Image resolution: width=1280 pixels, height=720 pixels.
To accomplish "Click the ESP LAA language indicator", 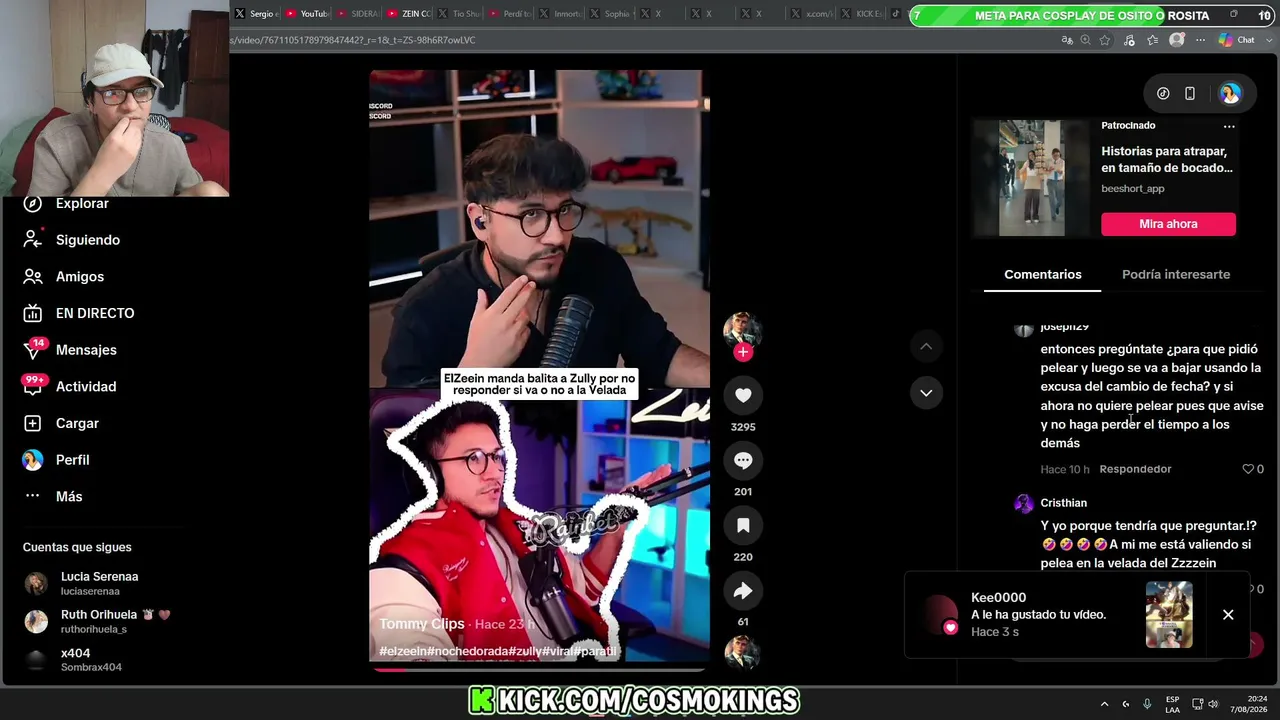I will [x=1172, y=704].
